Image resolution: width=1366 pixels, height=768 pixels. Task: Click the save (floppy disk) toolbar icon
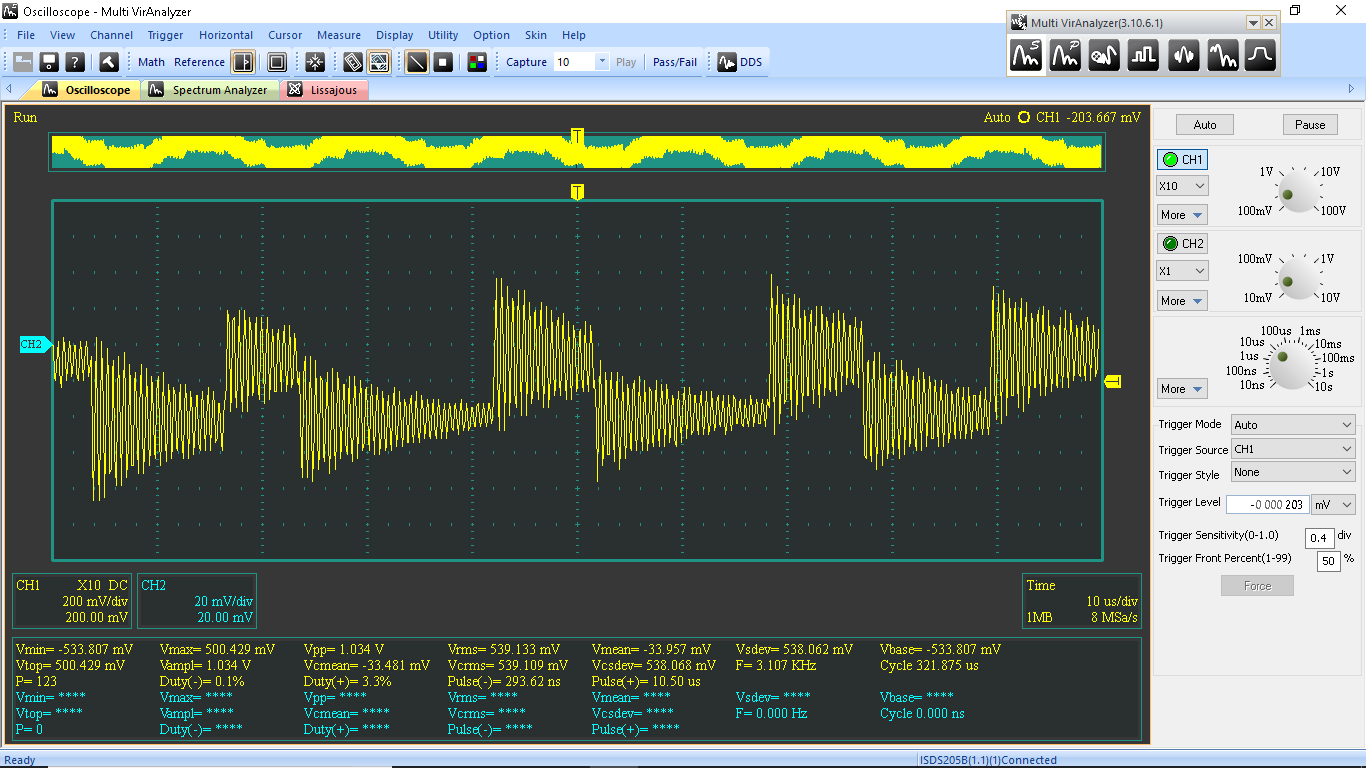48,62
